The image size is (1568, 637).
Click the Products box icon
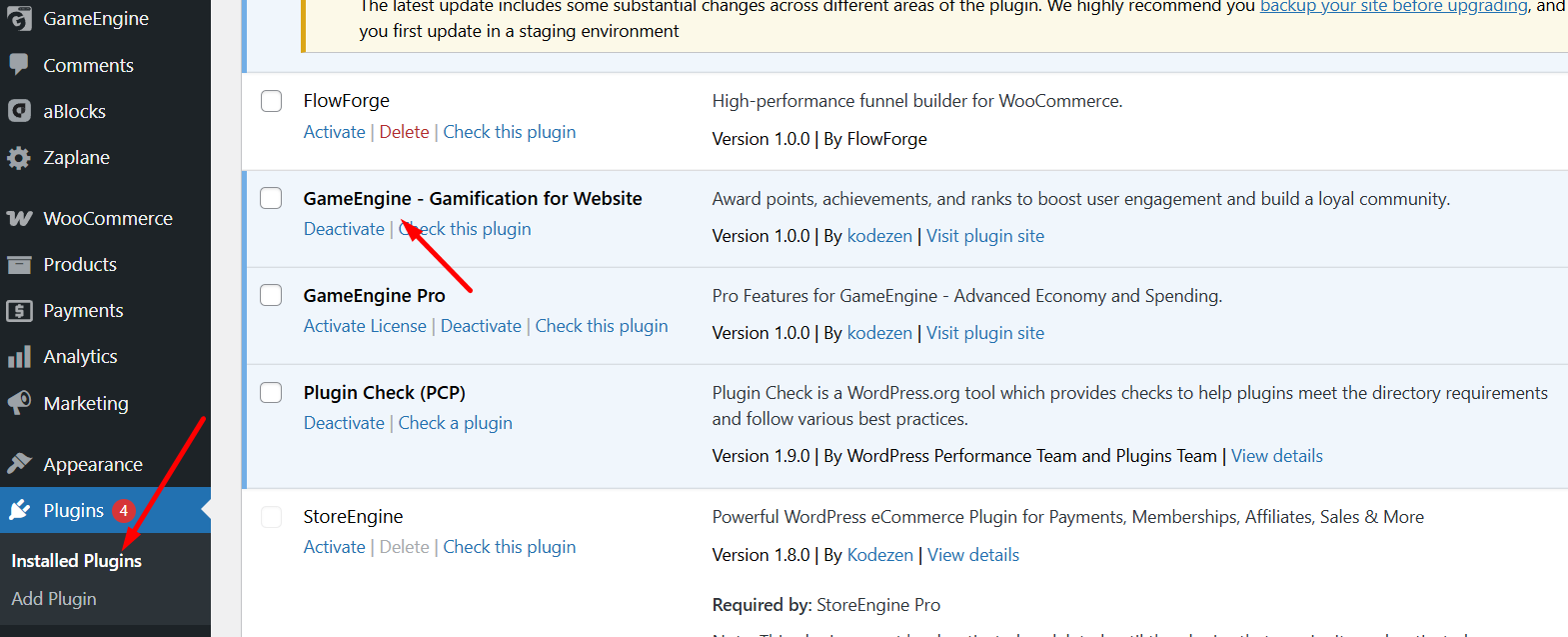point(19,264)
